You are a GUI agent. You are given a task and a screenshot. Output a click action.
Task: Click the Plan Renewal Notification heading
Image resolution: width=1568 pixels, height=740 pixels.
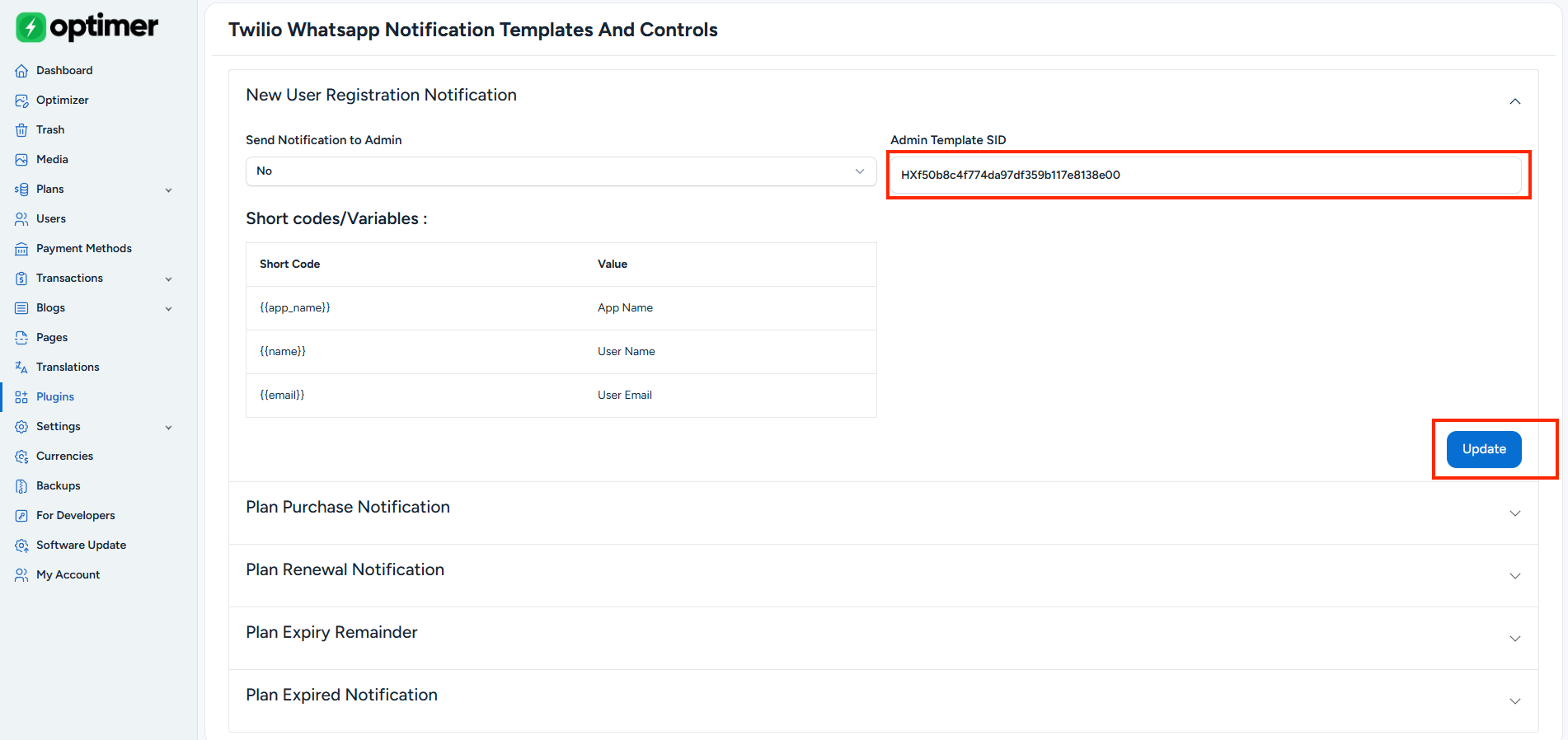[x=345, y=569]
